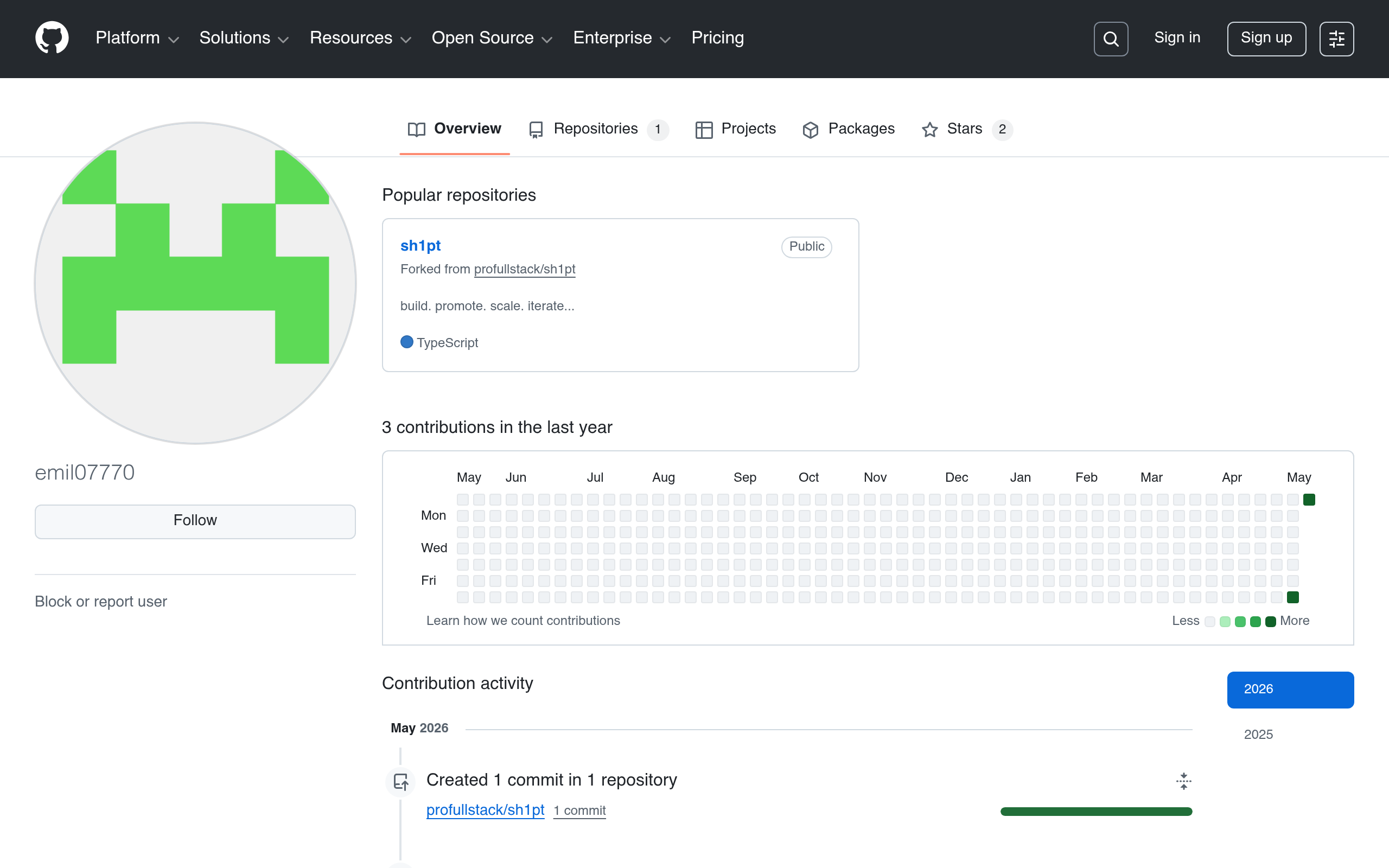Click the Sign up button
The image size is (1389, 868).
[1266, 39]
